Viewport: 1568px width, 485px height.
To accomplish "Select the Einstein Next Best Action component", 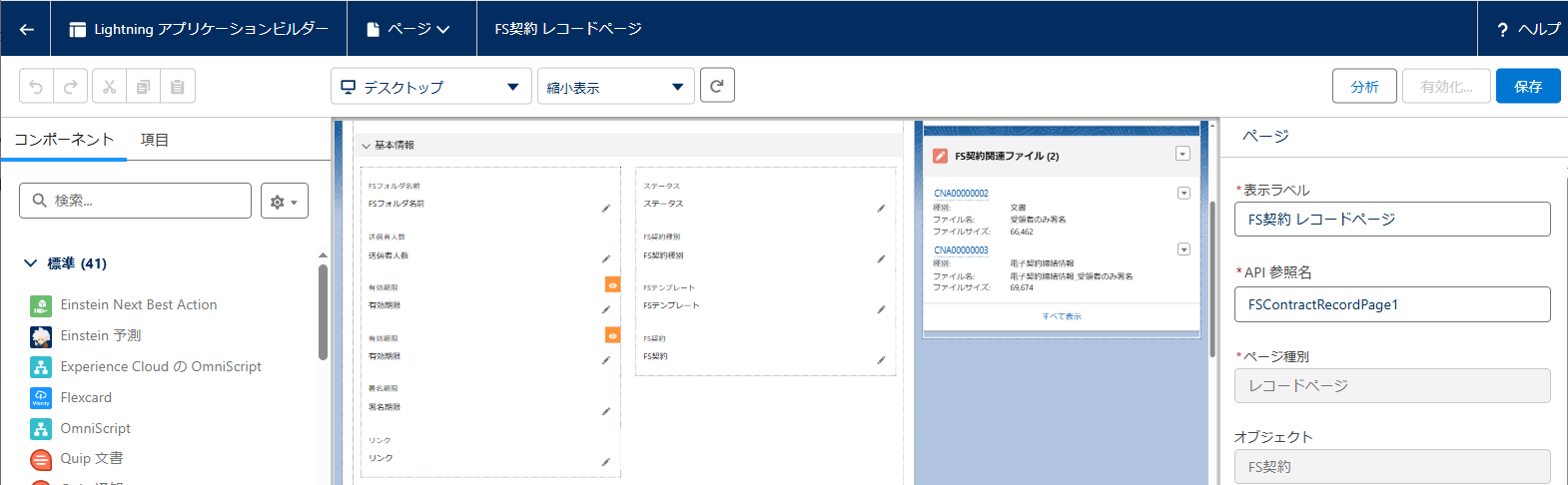I will click(x=138, y=305).
